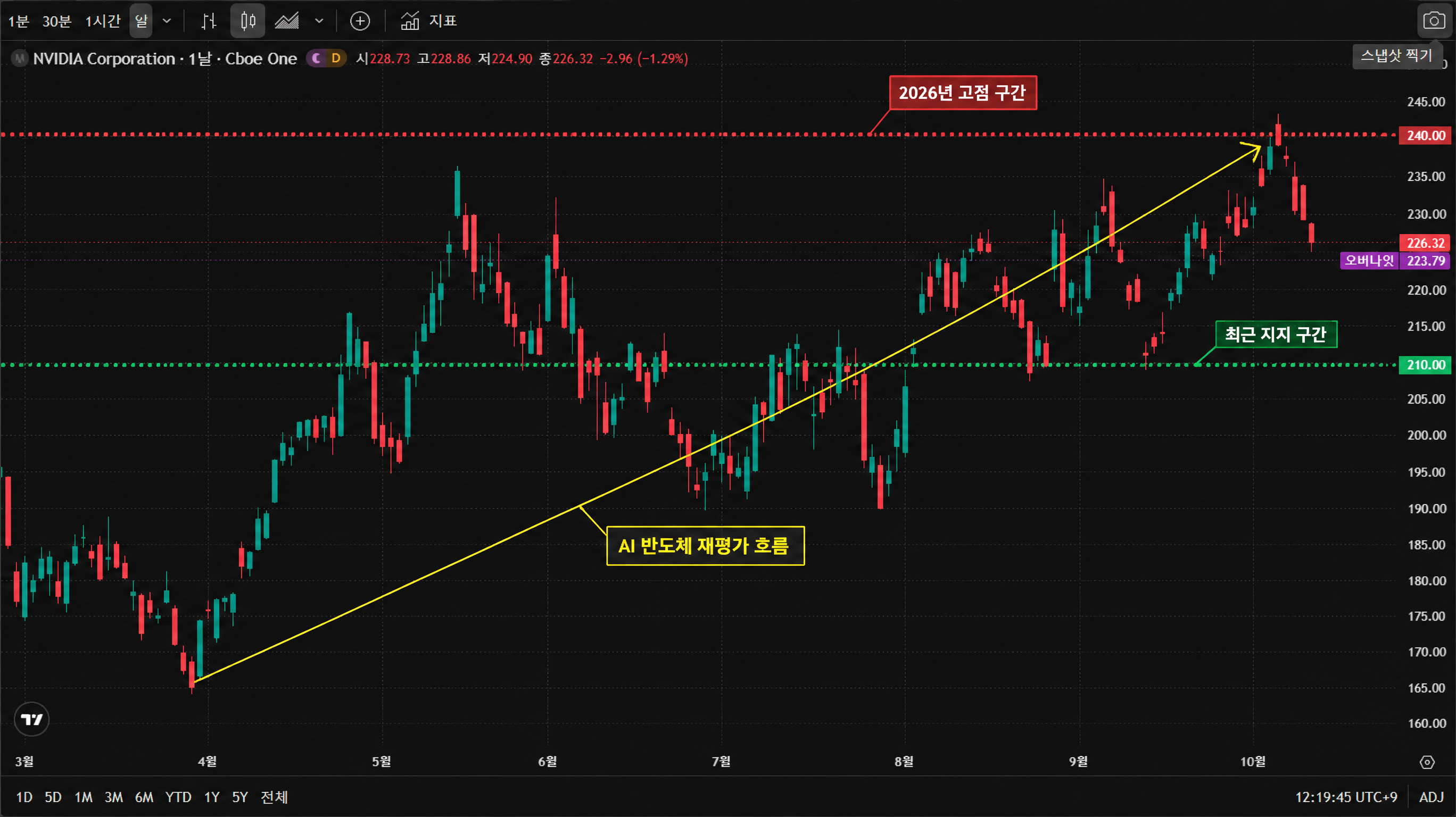1456x817 pixels.
Task: Select the candlestick chart style icon
Action: (247, 21)
